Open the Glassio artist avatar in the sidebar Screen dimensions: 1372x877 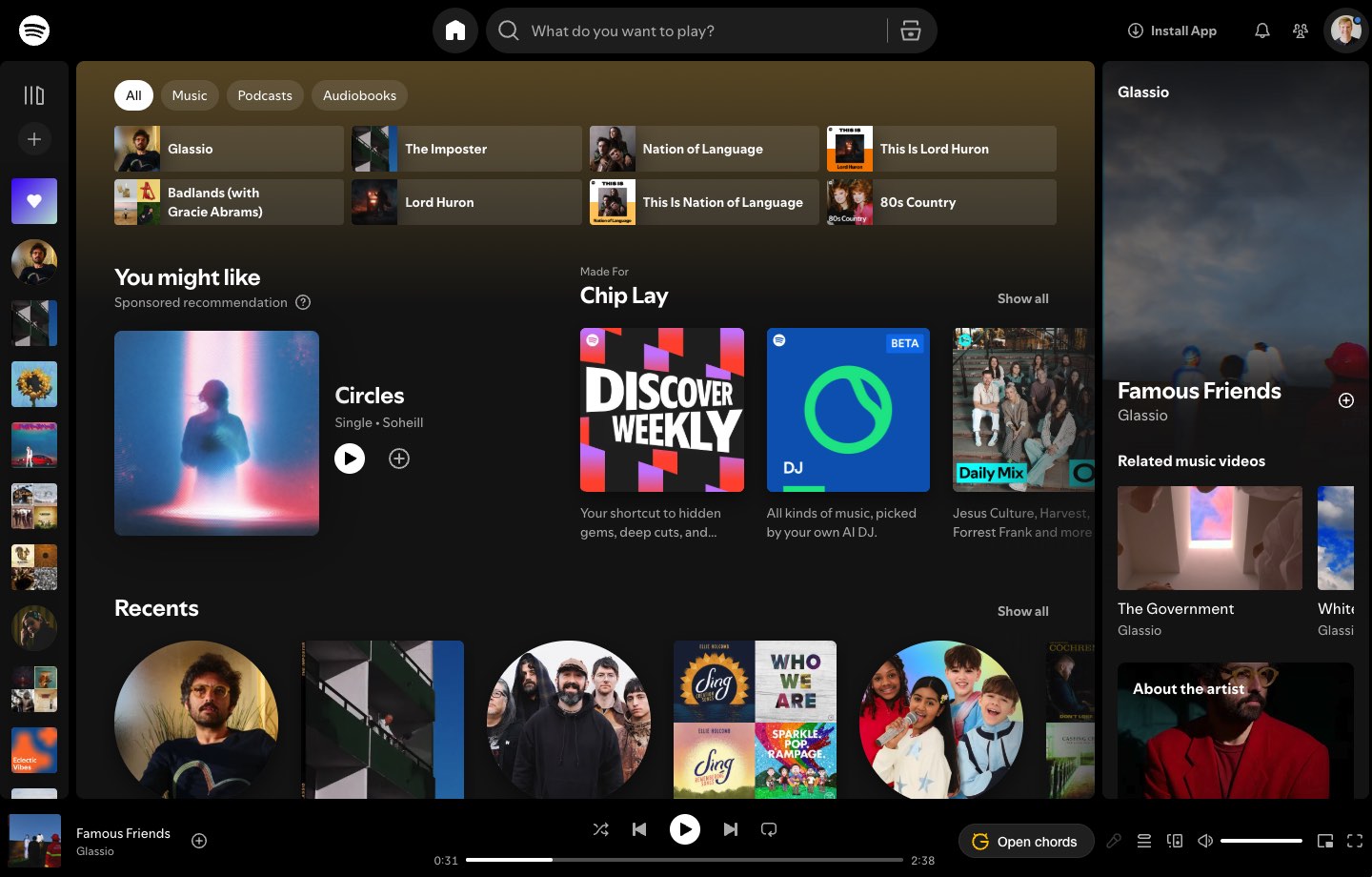pos(34,262)
